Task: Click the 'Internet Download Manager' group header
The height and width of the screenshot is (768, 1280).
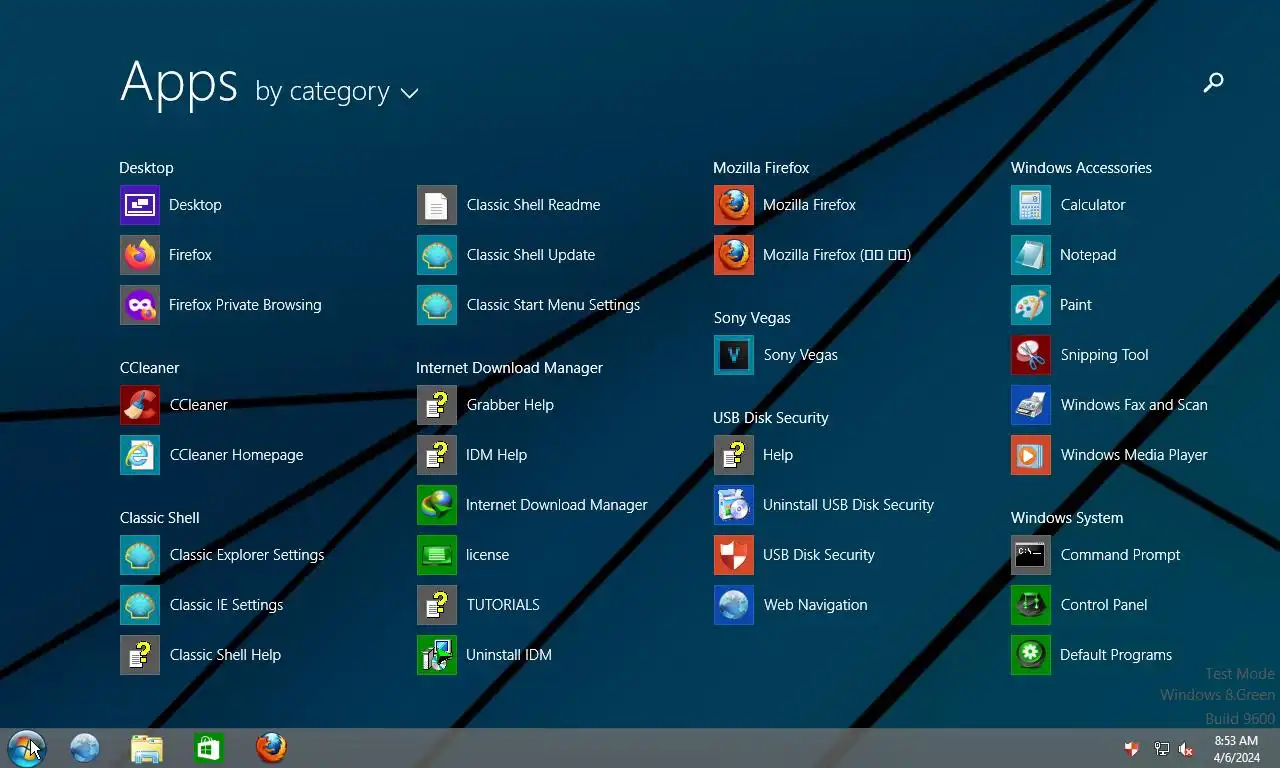Action: (x=509, y=368)
